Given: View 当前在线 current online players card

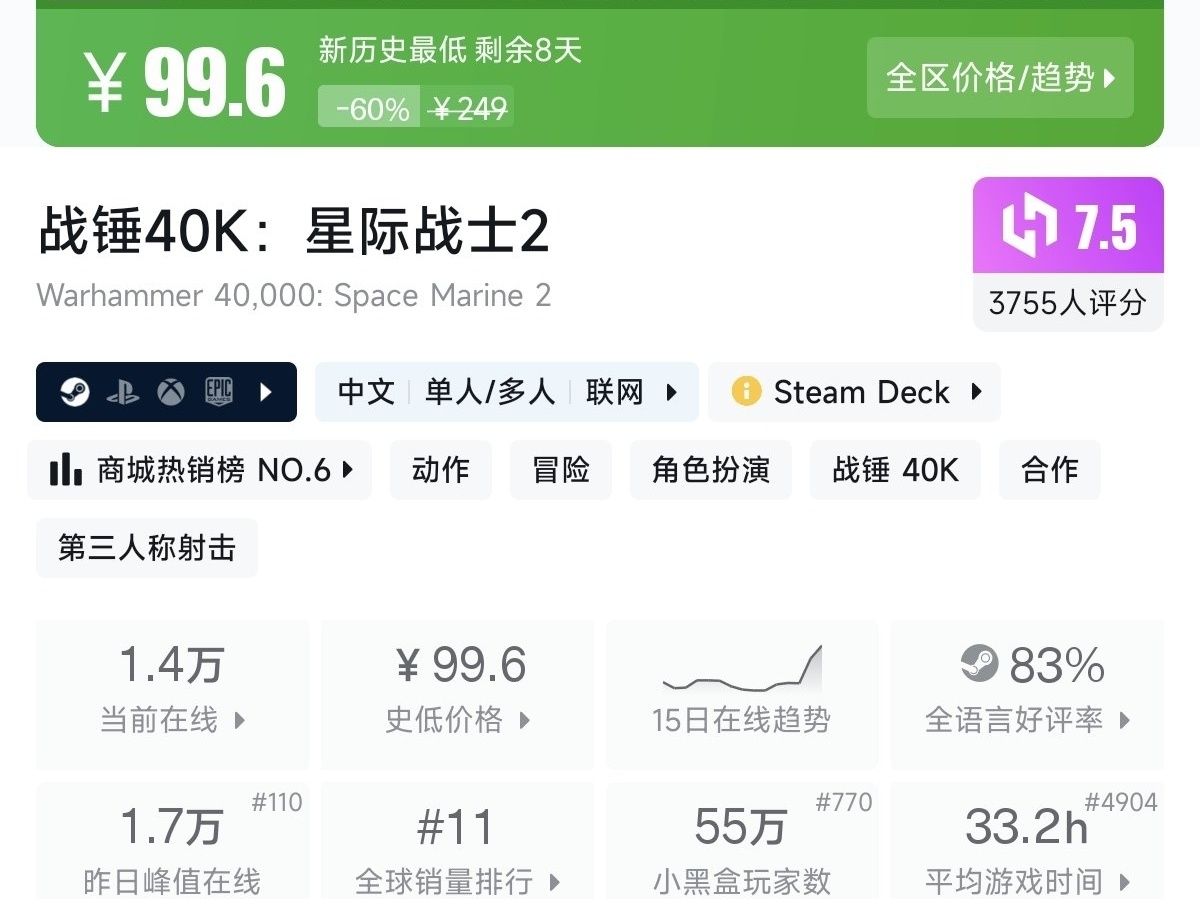Looking at the screenshot, I should click(172, 694).
